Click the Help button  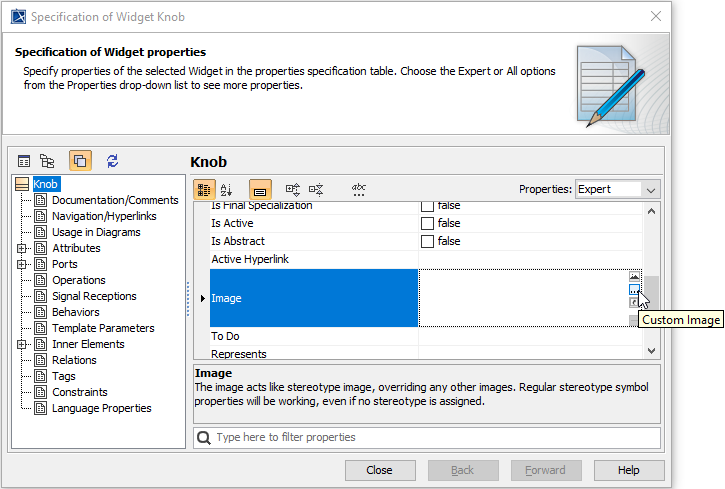pyautogui.click(x=629, y=470)
